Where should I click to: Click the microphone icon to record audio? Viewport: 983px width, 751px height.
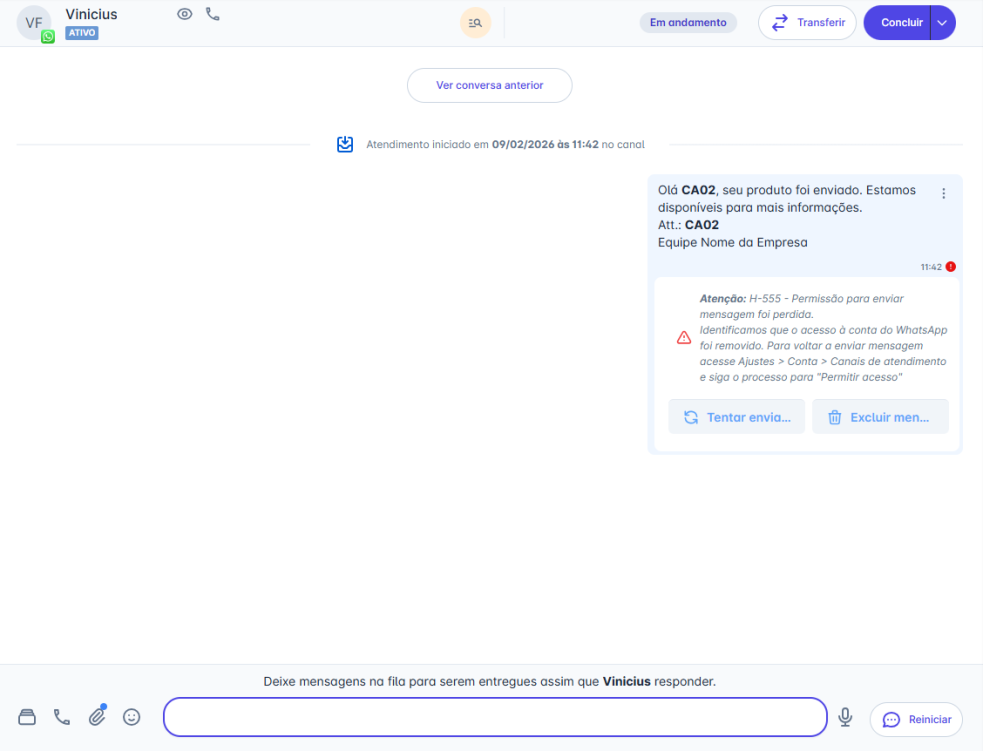[845, 717]
